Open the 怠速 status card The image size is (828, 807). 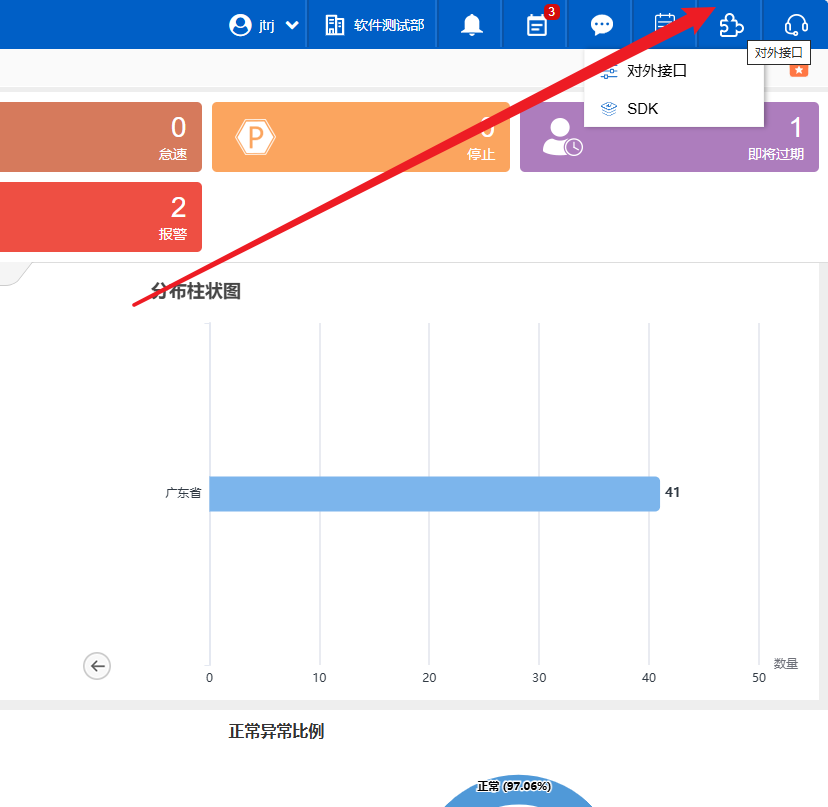tap(100, 137)
